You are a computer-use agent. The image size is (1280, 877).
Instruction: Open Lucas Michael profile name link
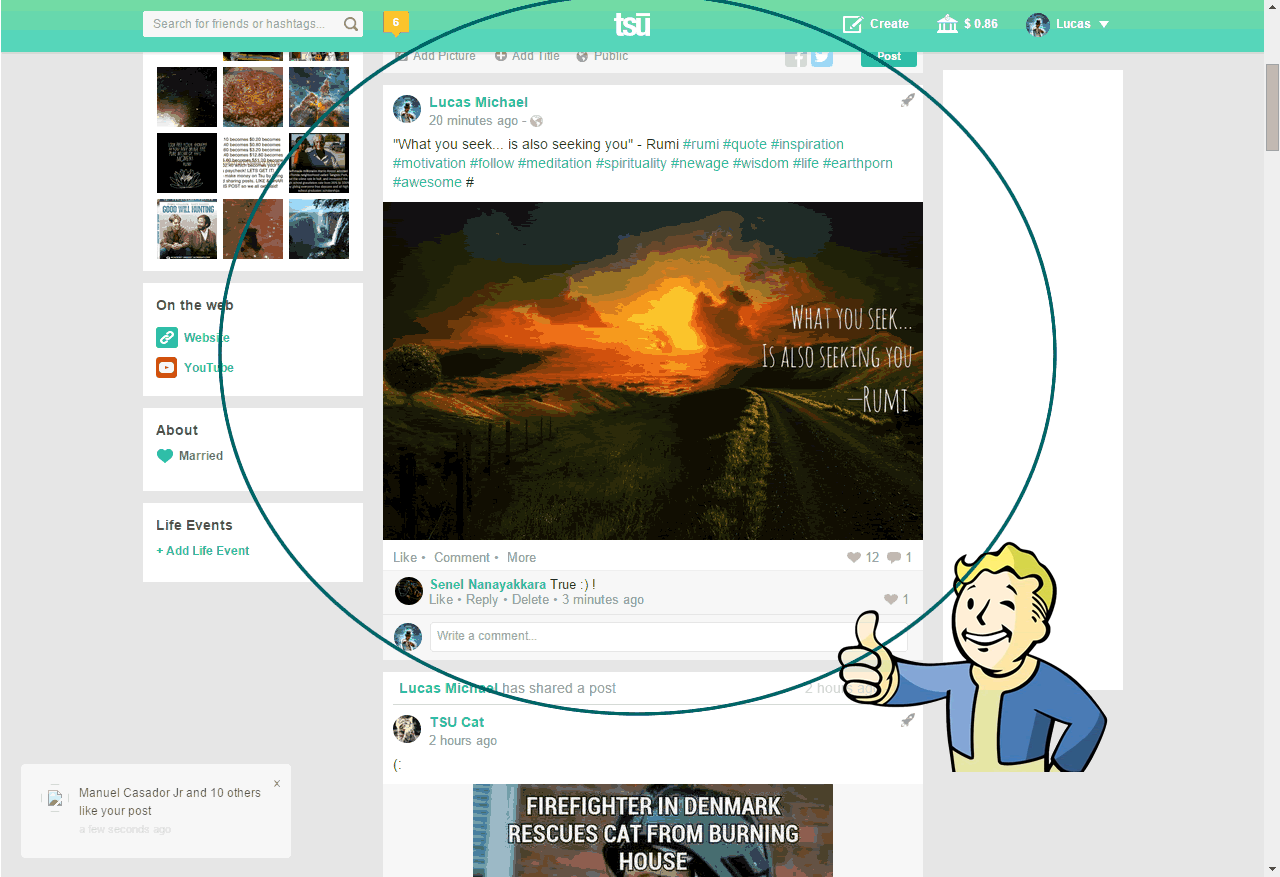pyautogui.click(x=478, y=102)
